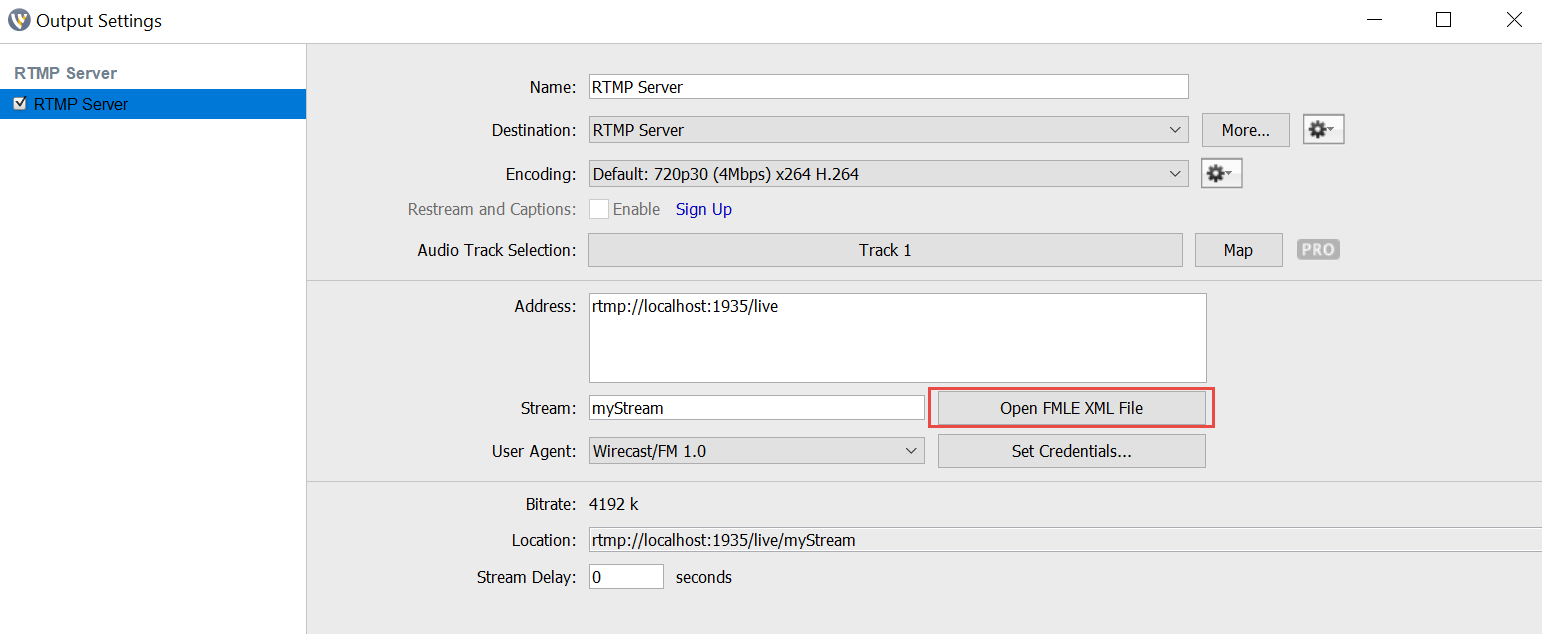Screen dimensions: 1542x634
Task: Click into the Name text field
Action: pos(888,87)
